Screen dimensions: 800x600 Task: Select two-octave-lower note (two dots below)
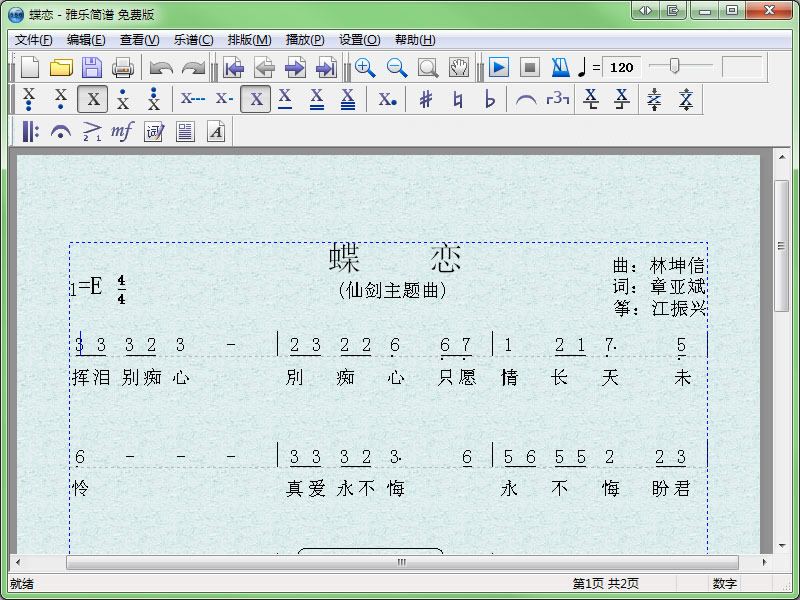[x=29, y=99]
